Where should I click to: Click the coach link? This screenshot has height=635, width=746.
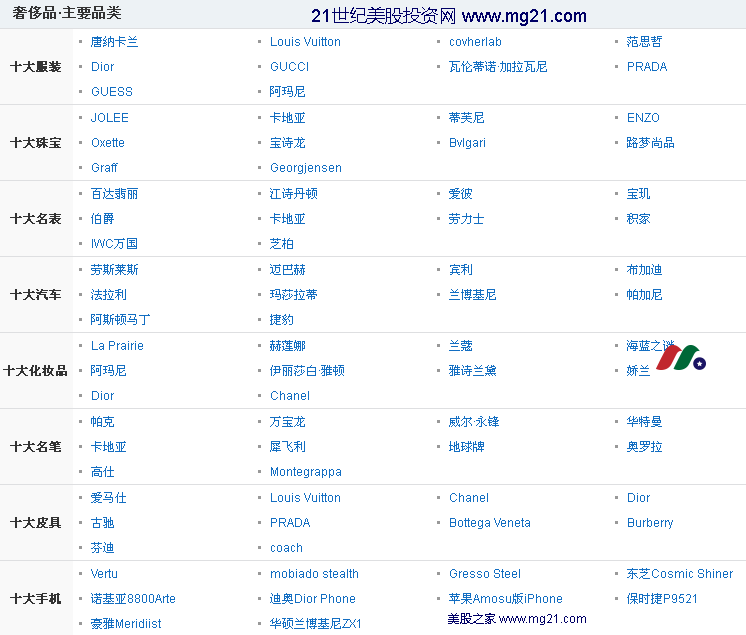pyautogui.click(x=286, y=548)
